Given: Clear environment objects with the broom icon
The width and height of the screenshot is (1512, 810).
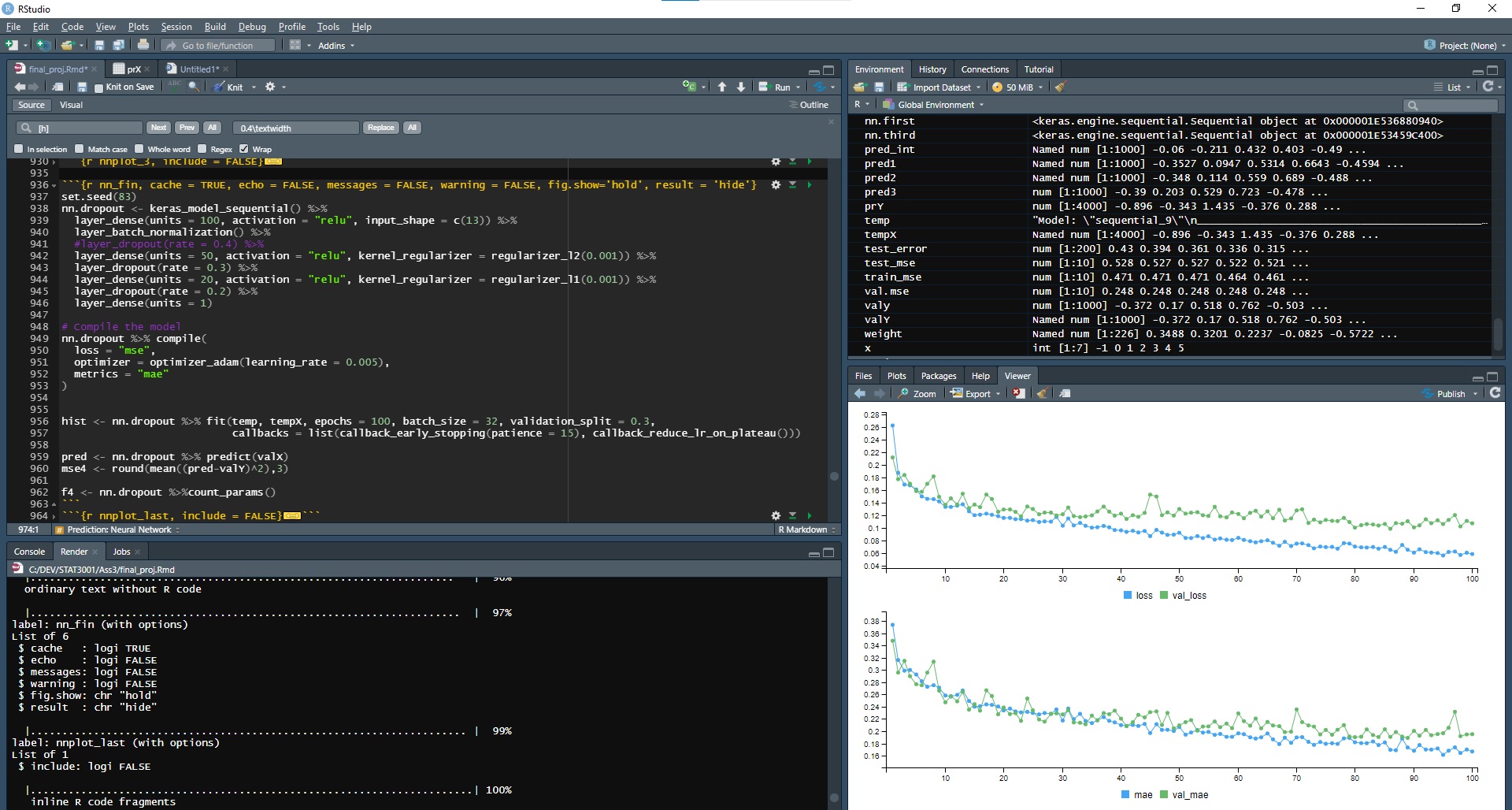Looking at the screenshot, I should pos(1060,87).
